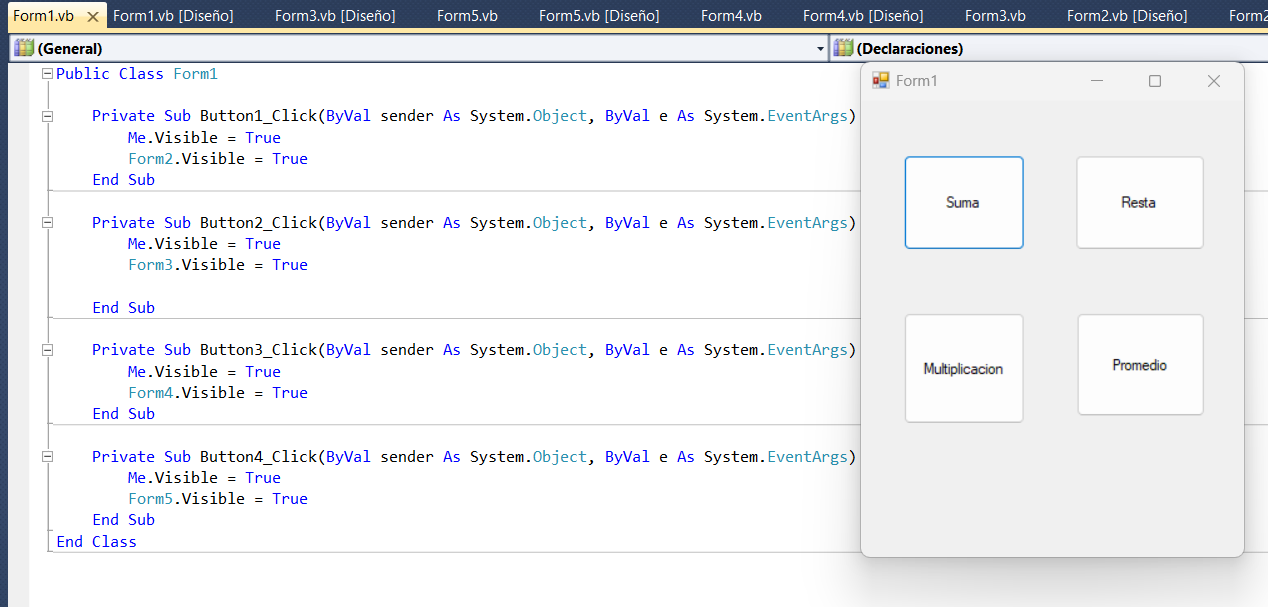Viewport: 1268px width, 607px height.
Task: Collapse the Button3_Click sub
Action: [x=47, y=350]
